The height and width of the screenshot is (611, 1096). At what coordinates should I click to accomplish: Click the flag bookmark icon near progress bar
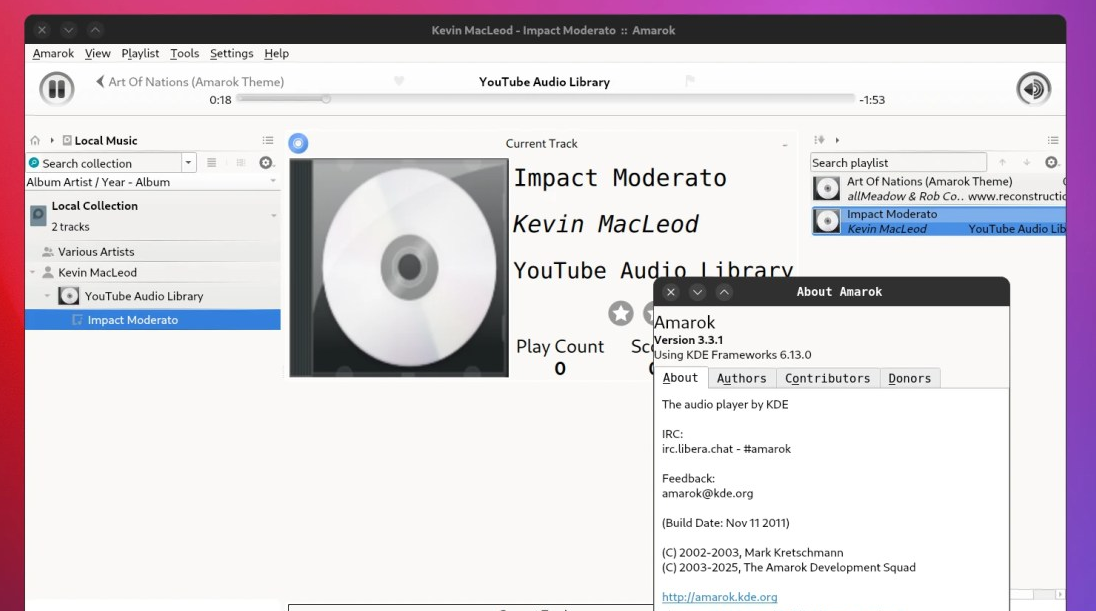click(x=690, y=81)
